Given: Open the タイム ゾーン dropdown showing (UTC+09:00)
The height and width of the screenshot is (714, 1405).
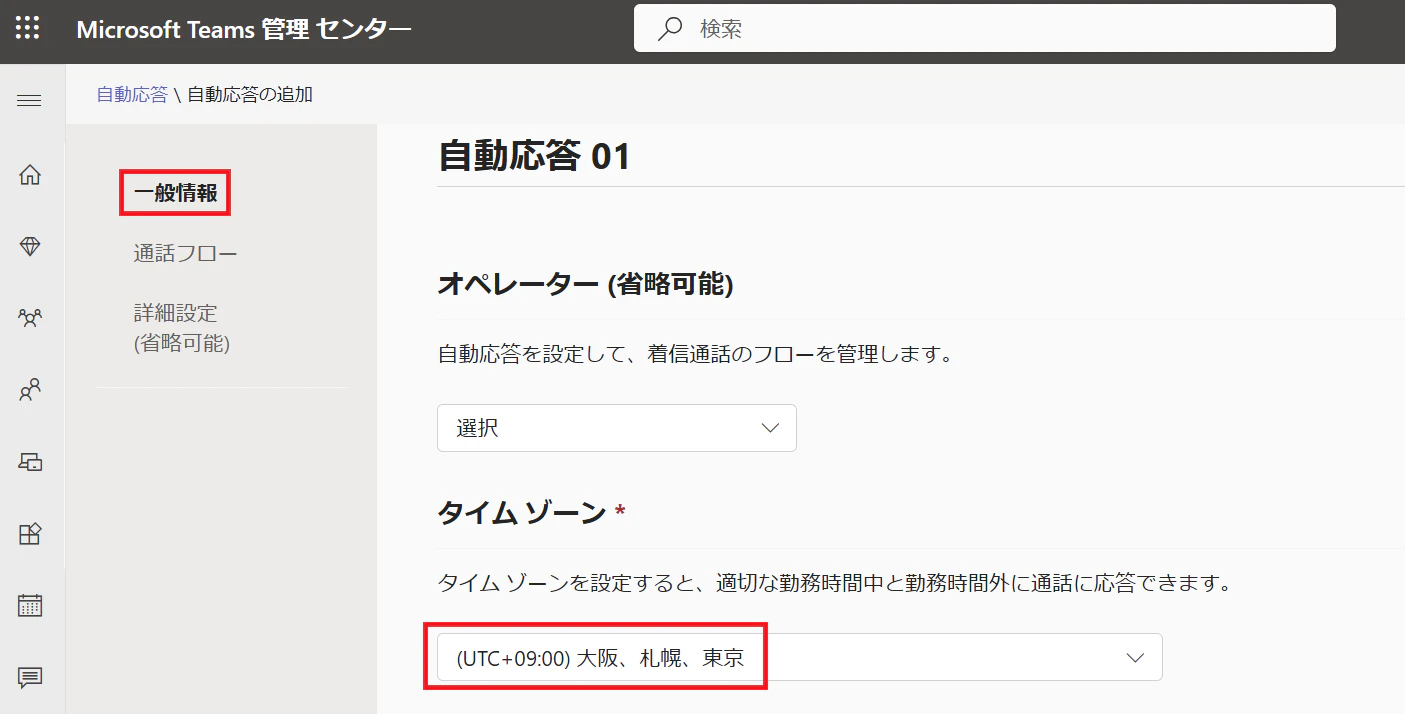Looking at the screenshot, I should click(x=800, y=657).
